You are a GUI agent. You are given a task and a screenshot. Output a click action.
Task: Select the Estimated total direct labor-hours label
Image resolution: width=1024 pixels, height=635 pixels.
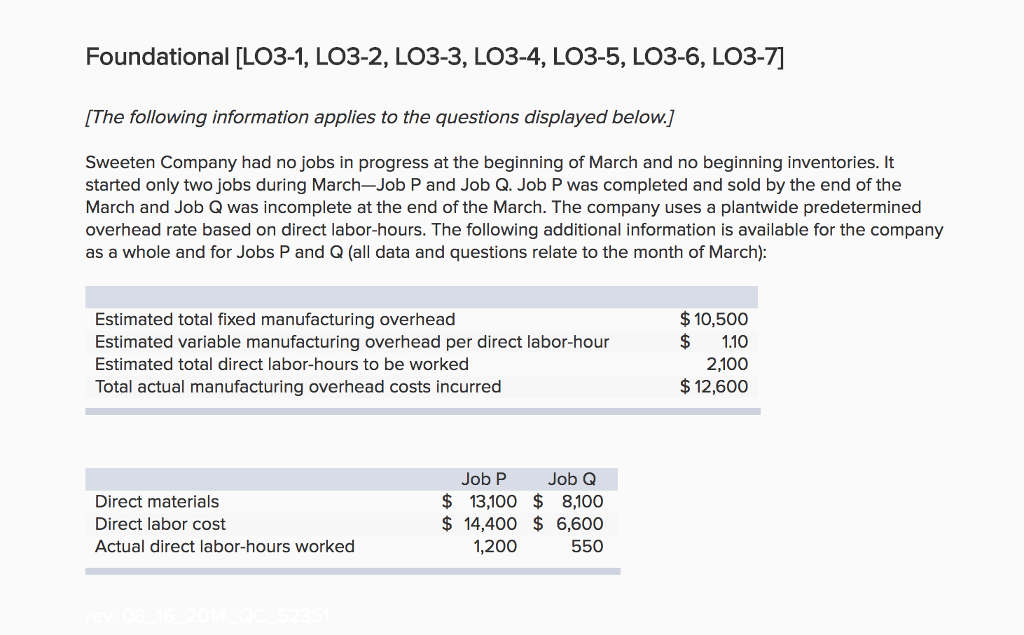(x=282, y=364)
